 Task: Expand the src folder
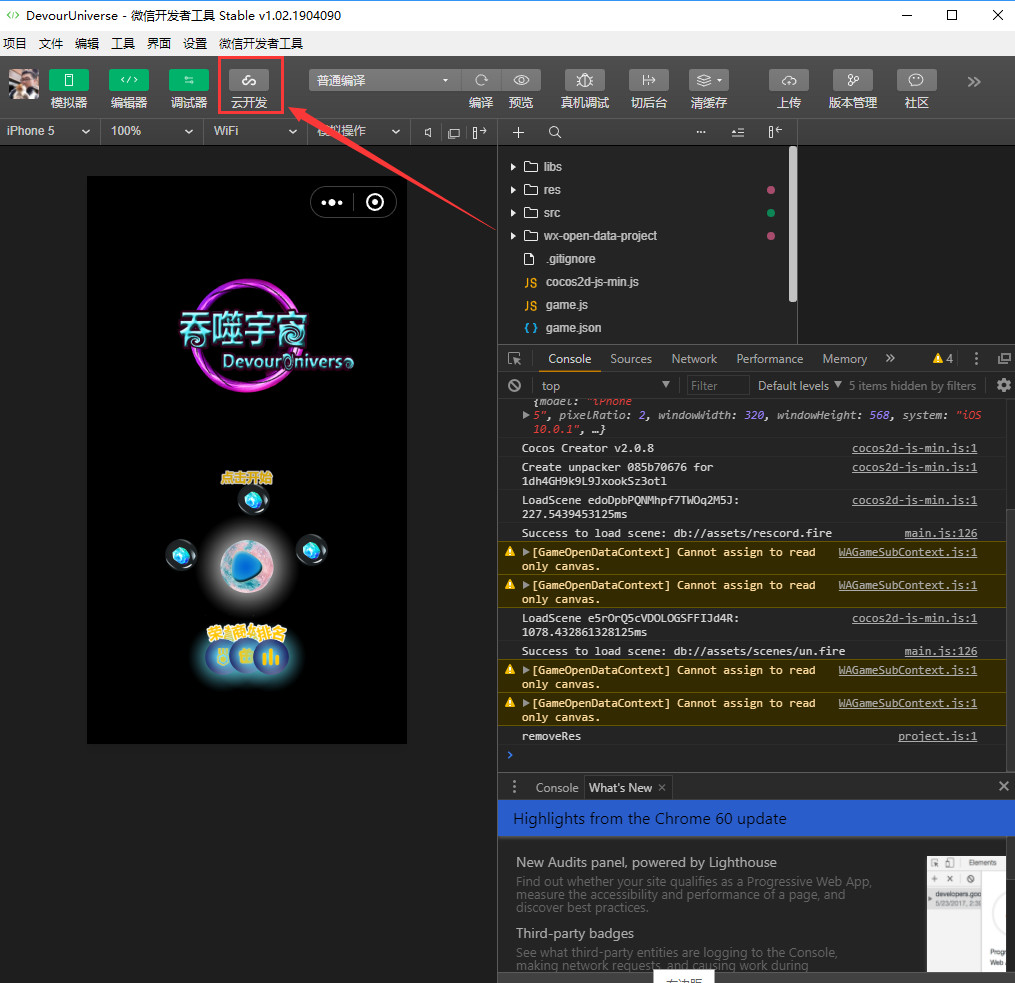tap(513, 213)
